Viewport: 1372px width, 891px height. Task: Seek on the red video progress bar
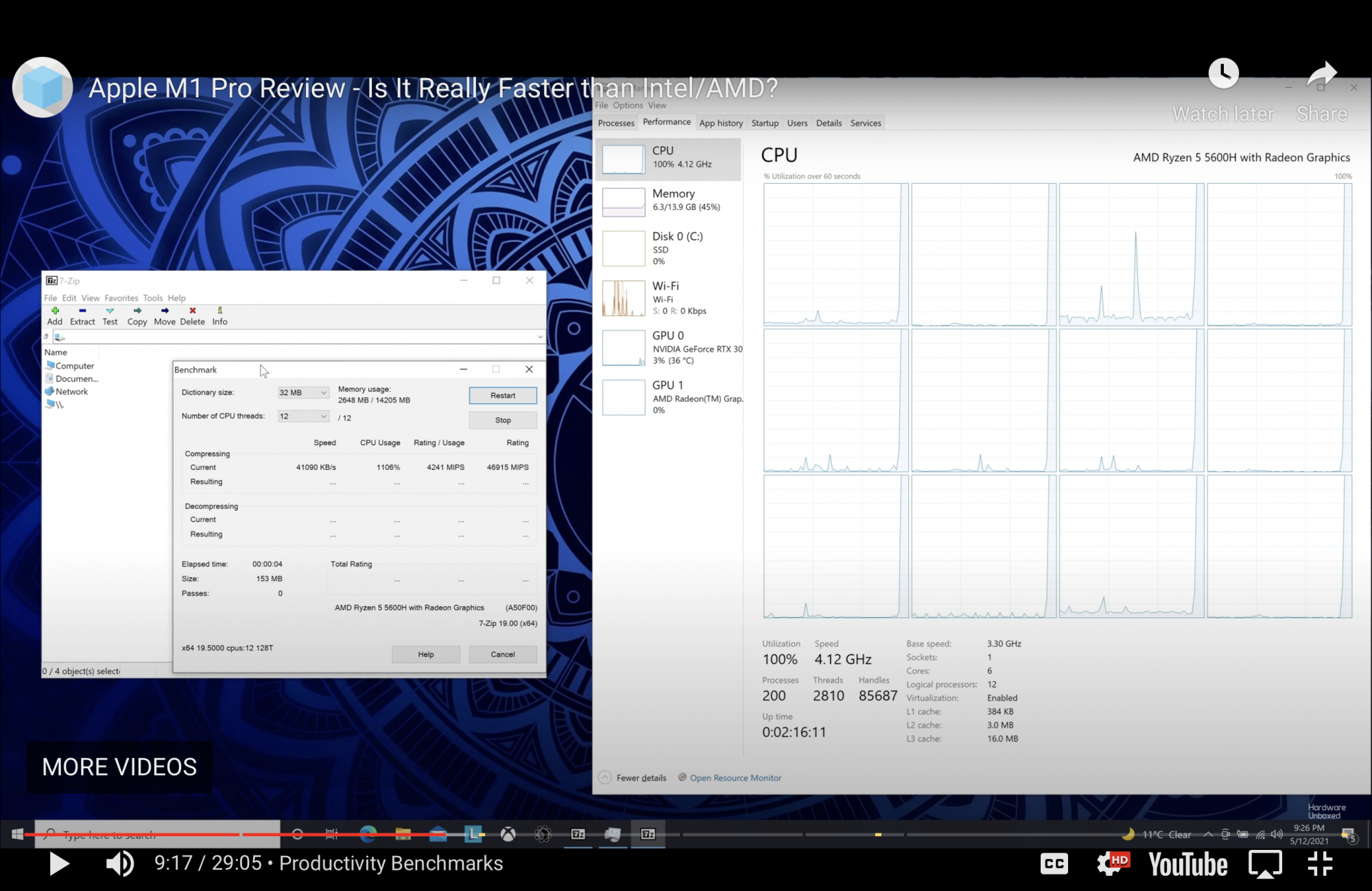coord(234,835)
